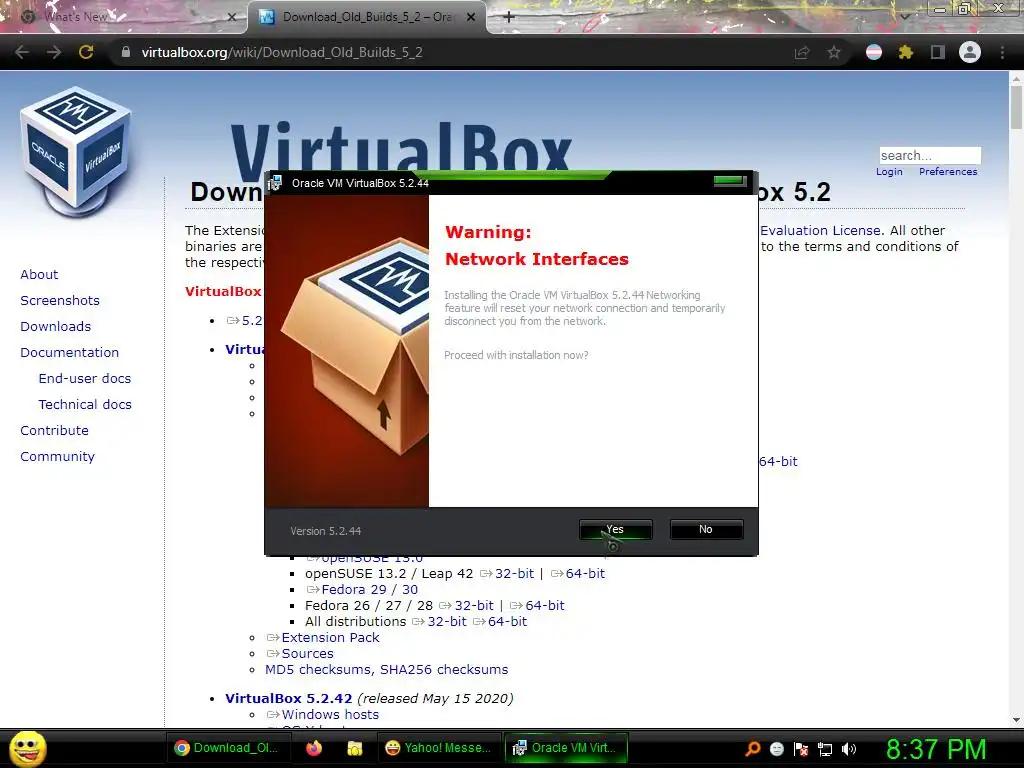Open the network tray icon
The width and height of the screenshot is (1024, 768).
tap(825, 749)
